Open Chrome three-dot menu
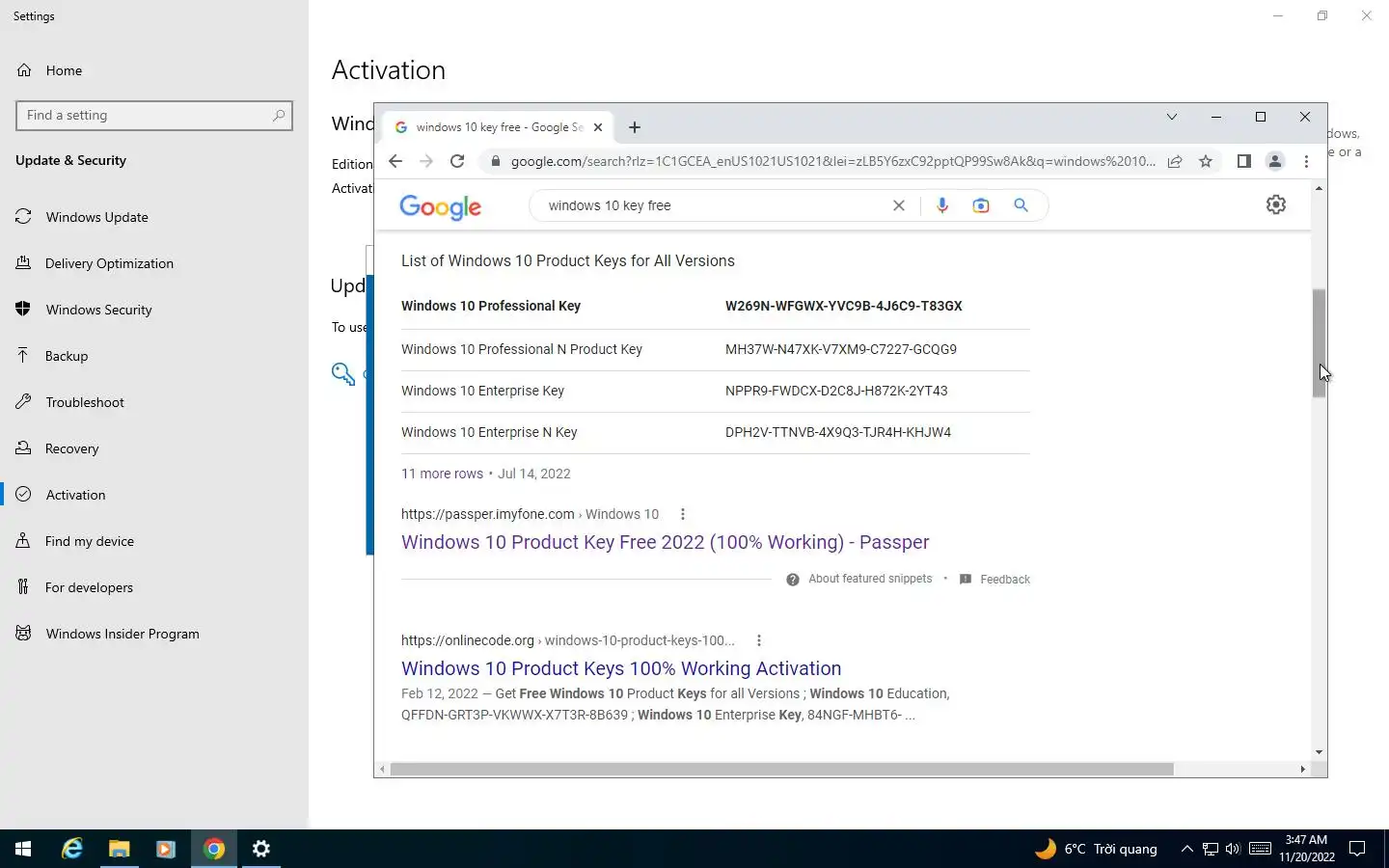Screen dimensions: 1389x868 (1306, 161)
